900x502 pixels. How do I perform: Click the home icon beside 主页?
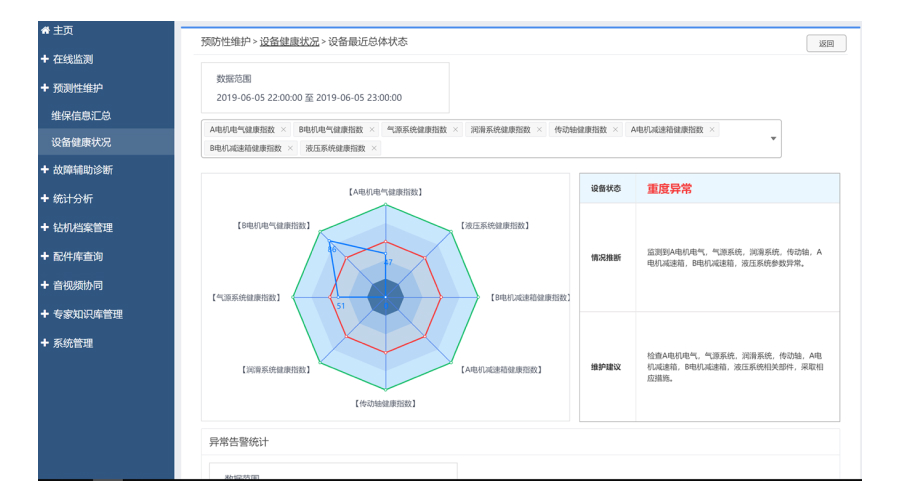coord(45,31)
